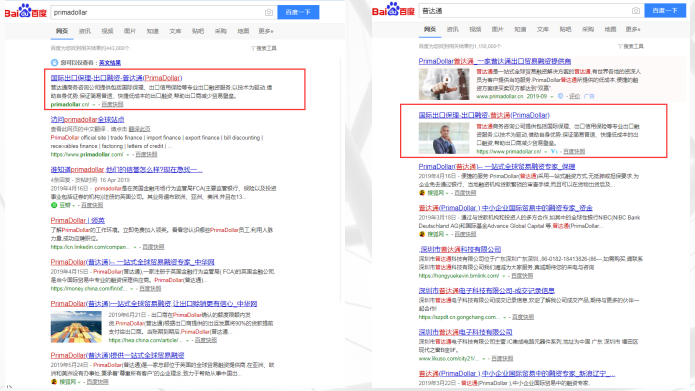Viewport: 695px width, 391px height.
Task: Click the businessman thumbnail in right results
Action: pos(444,138)
